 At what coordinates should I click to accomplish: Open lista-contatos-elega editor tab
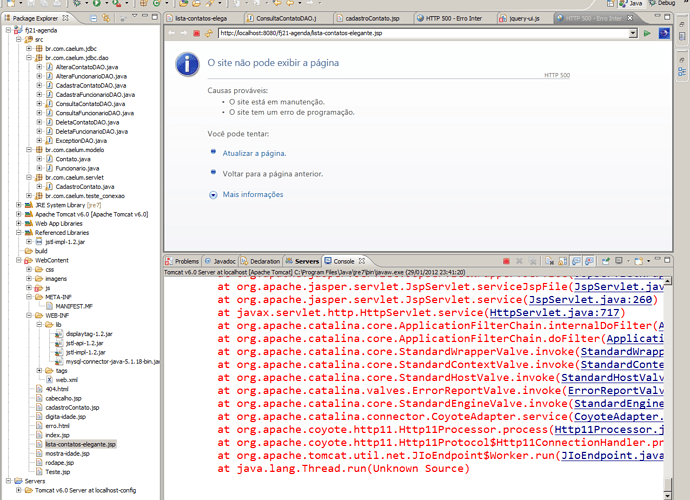tap(201, 18)
